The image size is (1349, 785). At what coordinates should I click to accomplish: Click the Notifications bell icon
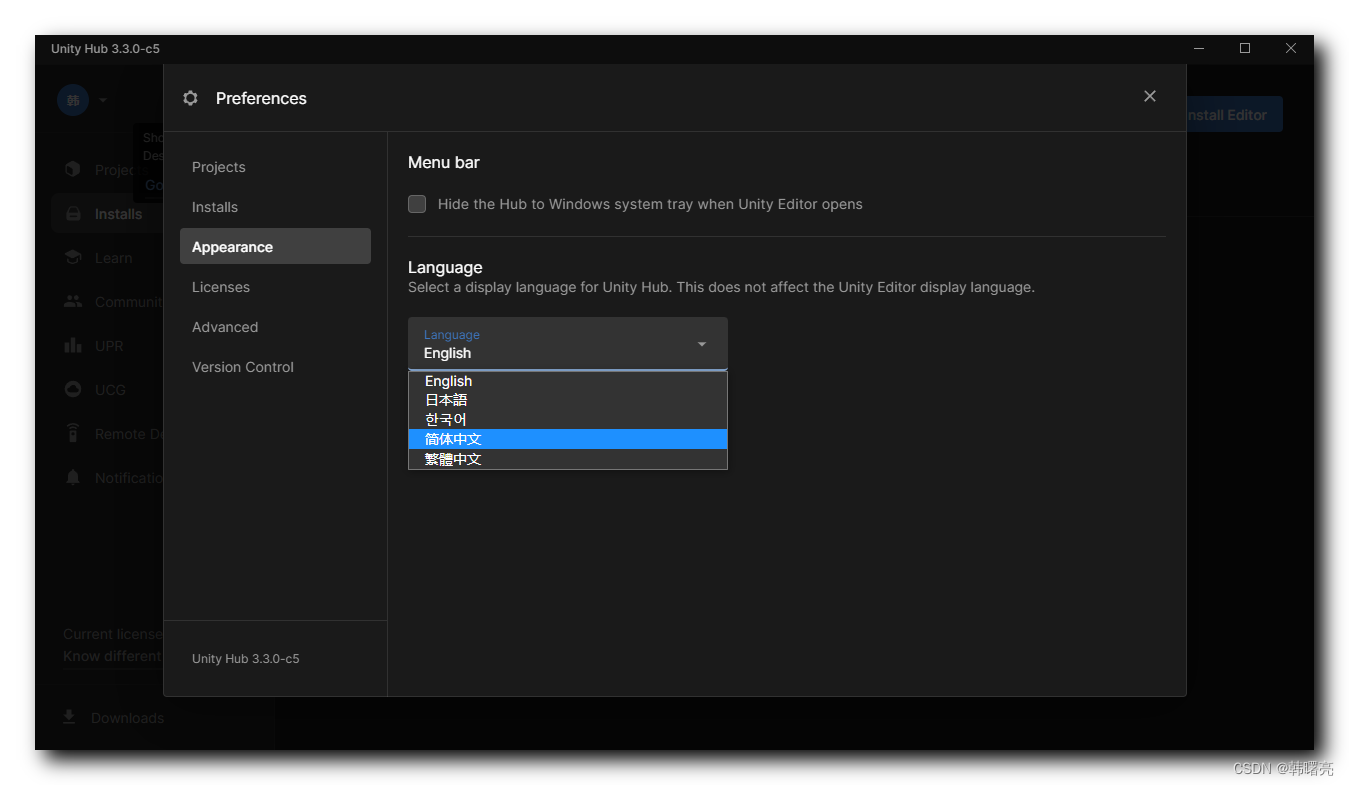click(x=73, y=477)
